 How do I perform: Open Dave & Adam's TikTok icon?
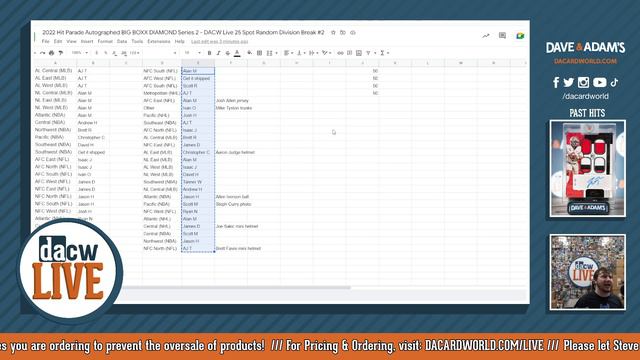[614, 82]
